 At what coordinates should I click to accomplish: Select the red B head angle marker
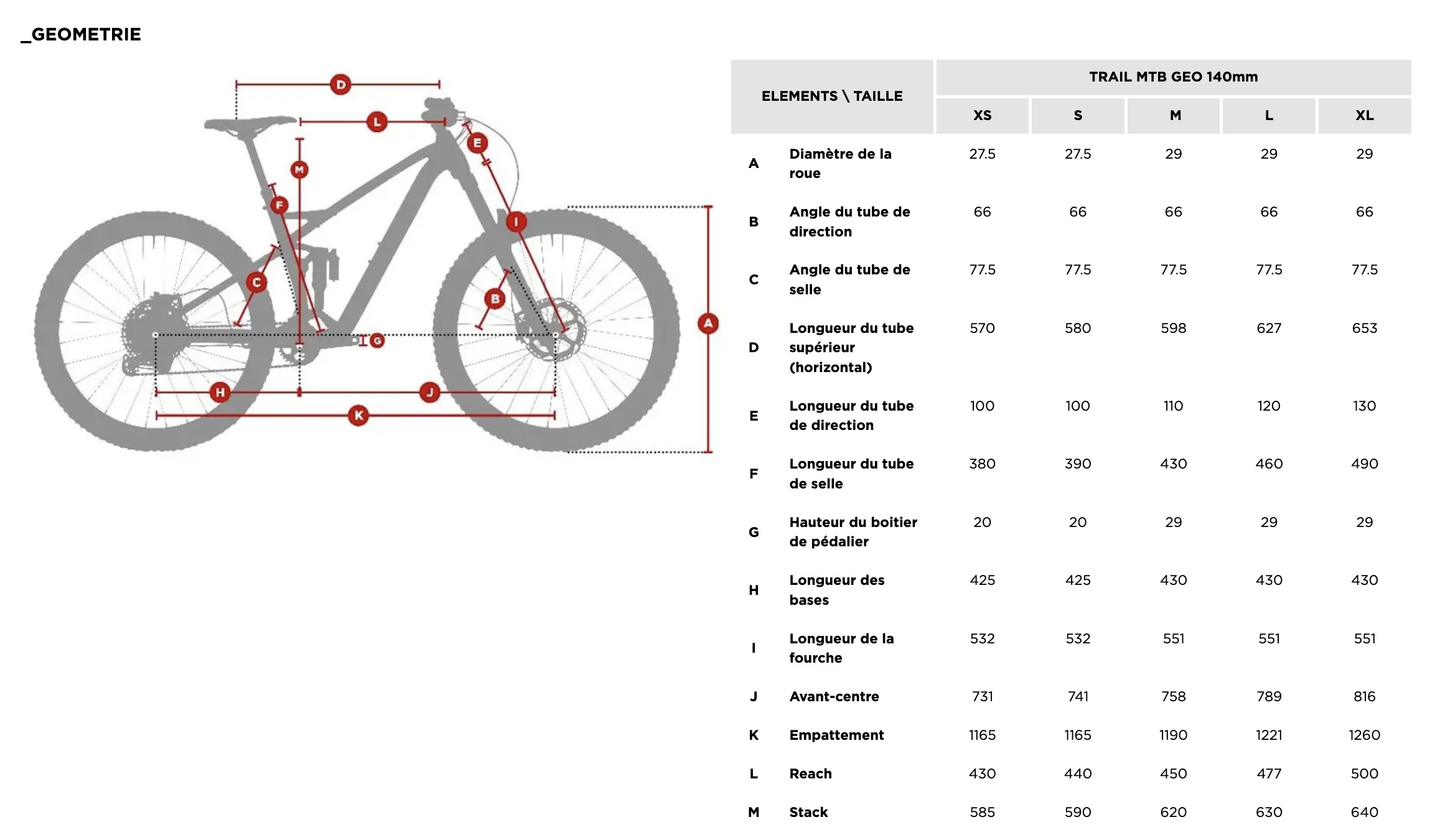click(x=495, y=299)
